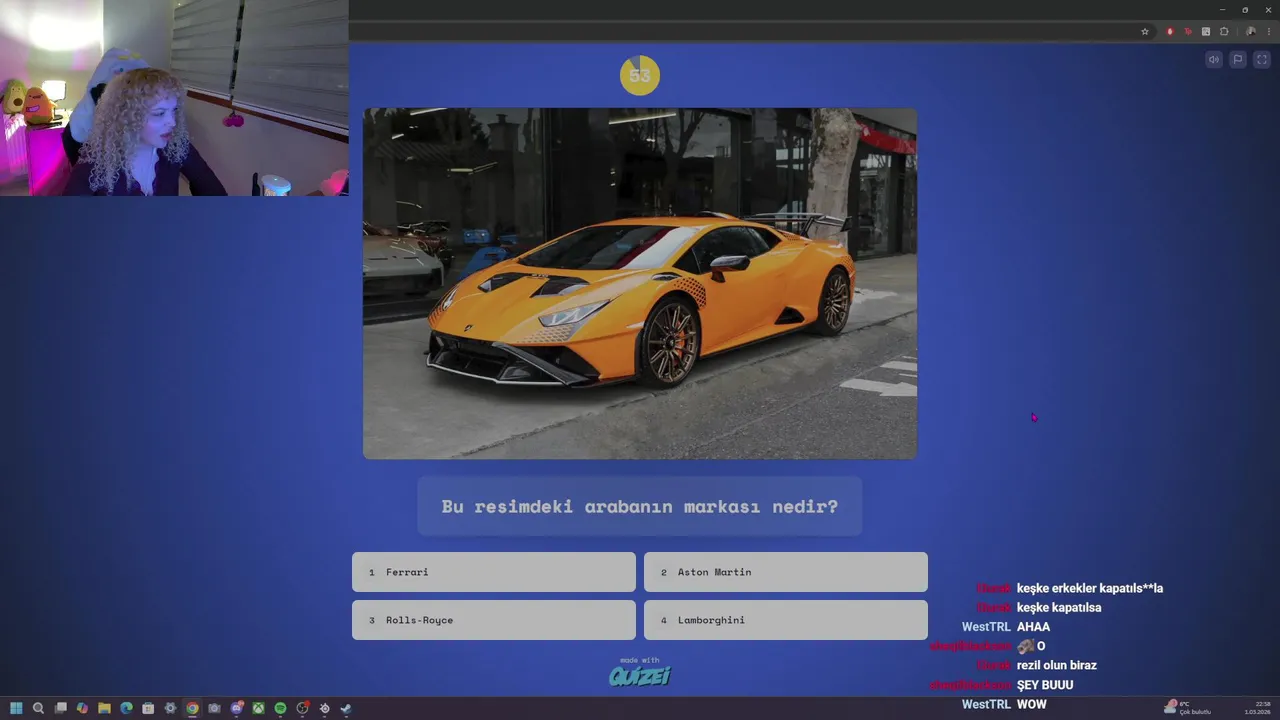Open Windows Settings gear on taskbar
This screenshot has width=1280, height=720.
(x=170, y=708)
